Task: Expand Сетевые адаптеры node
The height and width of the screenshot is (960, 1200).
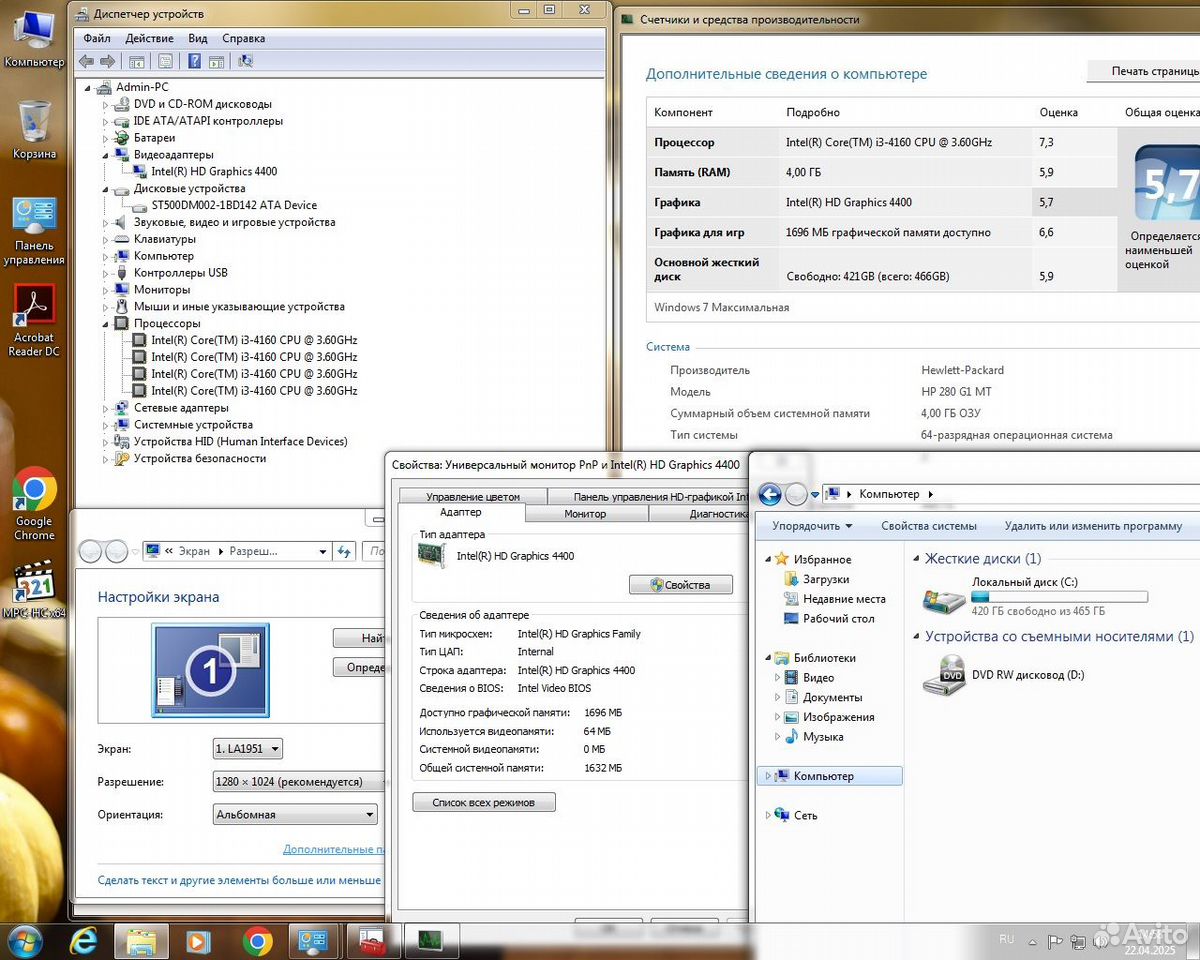Action: click(106, 408)
